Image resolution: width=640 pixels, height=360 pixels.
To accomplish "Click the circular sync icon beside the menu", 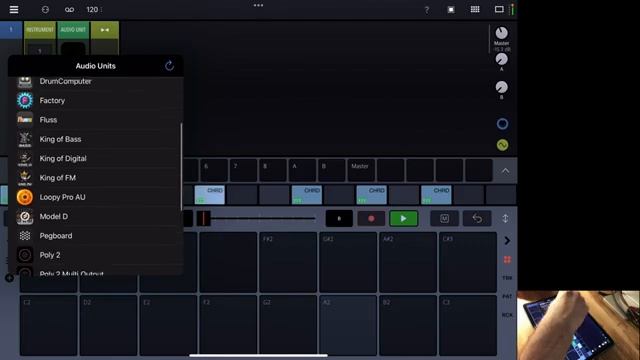I will tap(45, 9).
